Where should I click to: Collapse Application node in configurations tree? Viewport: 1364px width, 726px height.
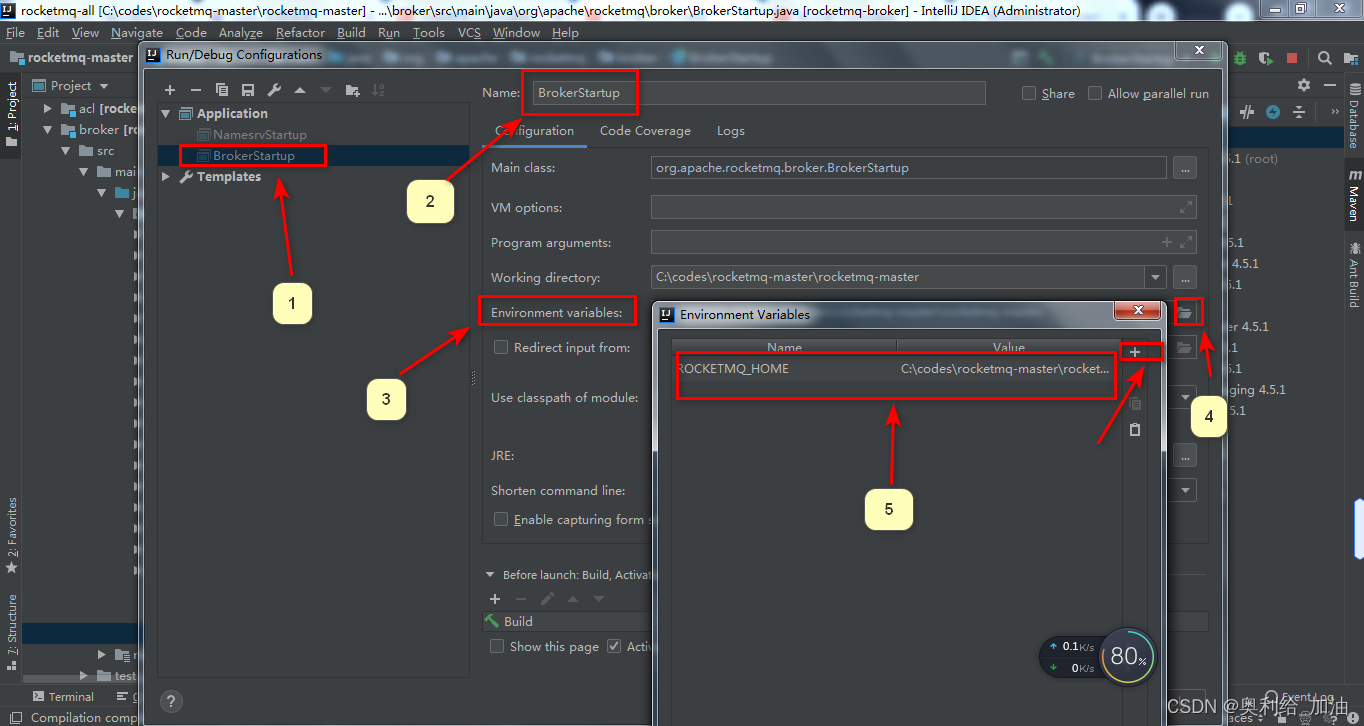tap(166, 114)
